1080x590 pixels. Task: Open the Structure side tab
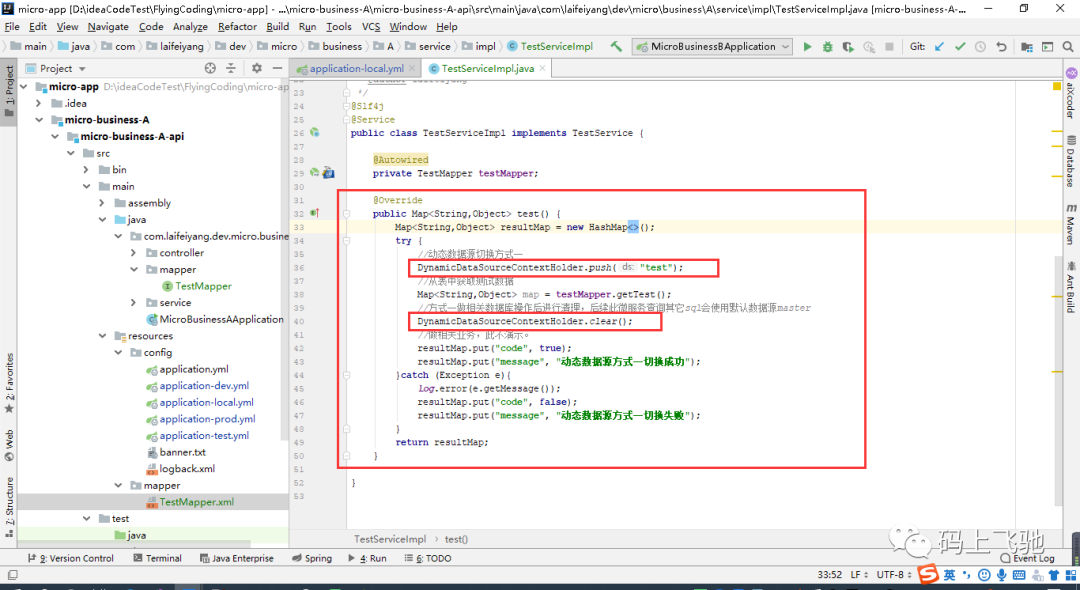click(x=9, y=505)
